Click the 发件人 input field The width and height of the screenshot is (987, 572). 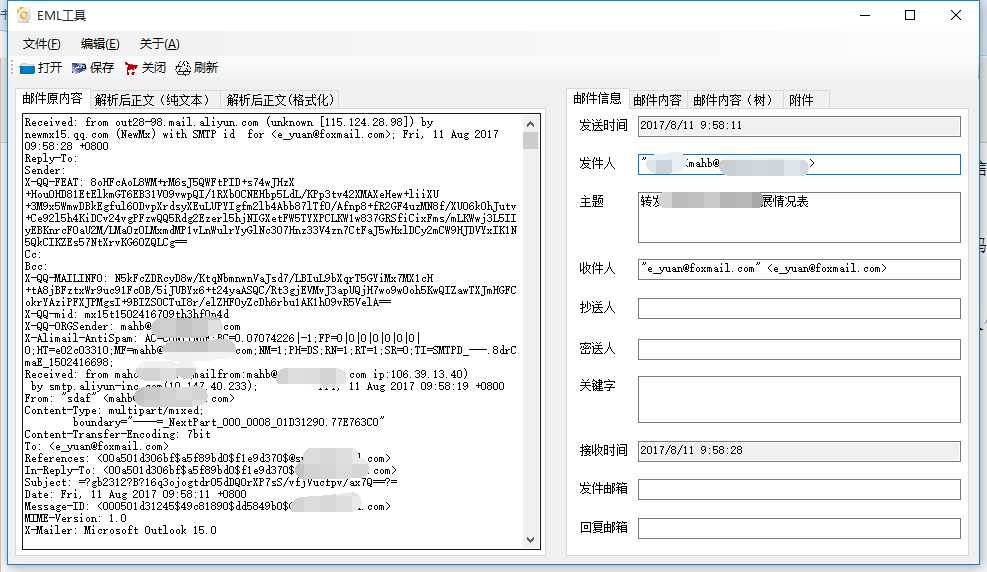pos(799,164)
